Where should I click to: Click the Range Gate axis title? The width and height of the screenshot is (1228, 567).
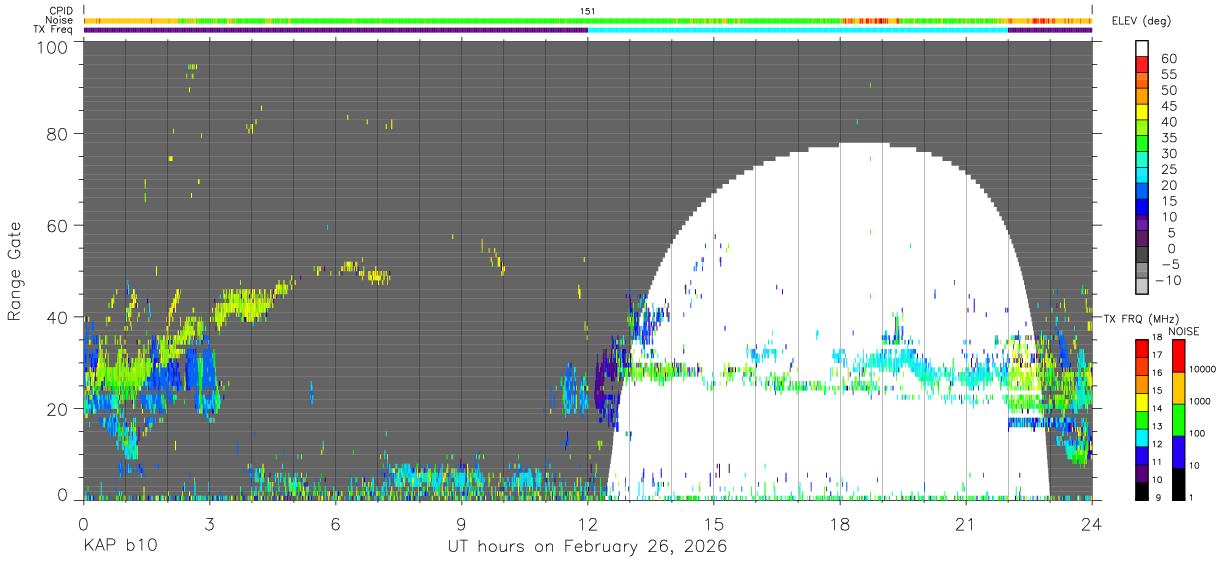pos(15,272)
